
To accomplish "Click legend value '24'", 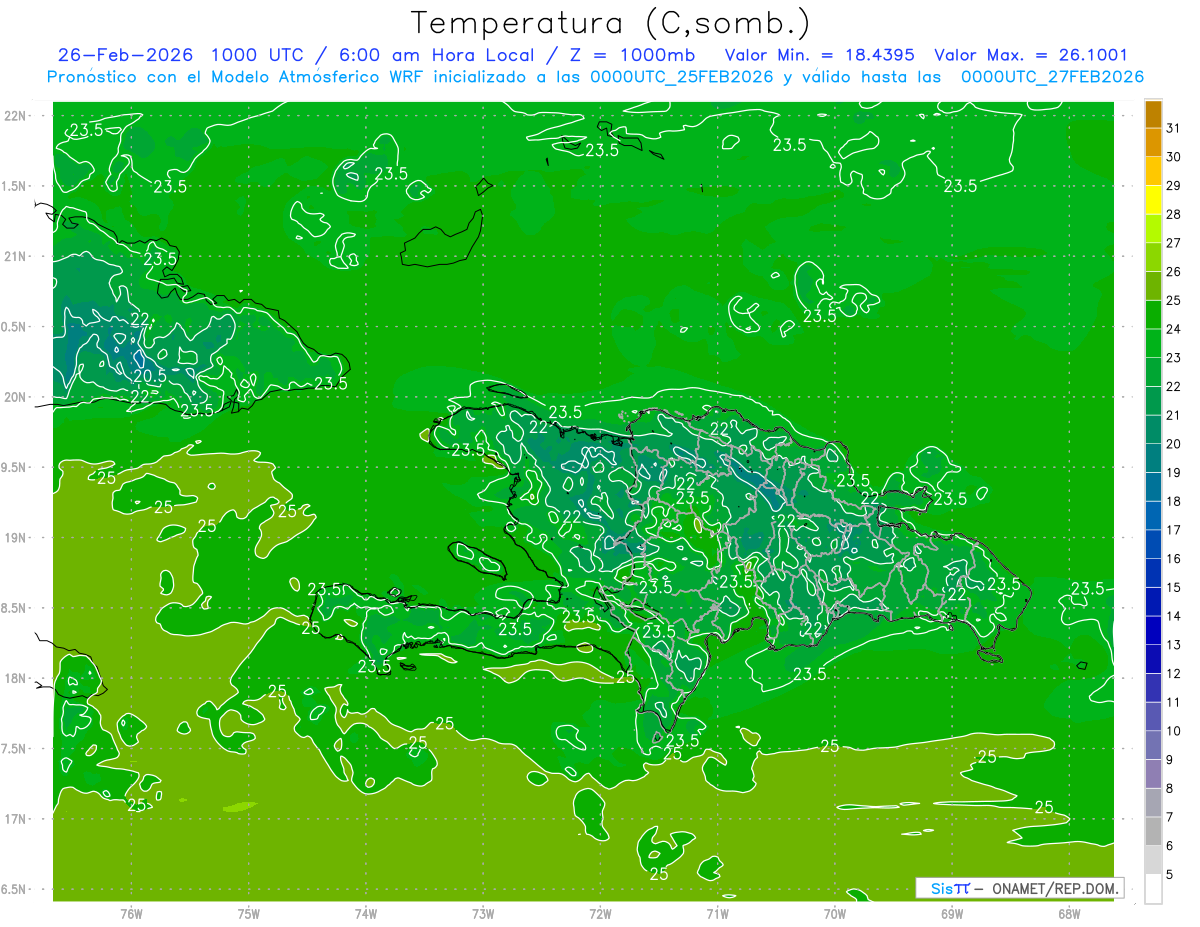I will [x=1174, y=329].
